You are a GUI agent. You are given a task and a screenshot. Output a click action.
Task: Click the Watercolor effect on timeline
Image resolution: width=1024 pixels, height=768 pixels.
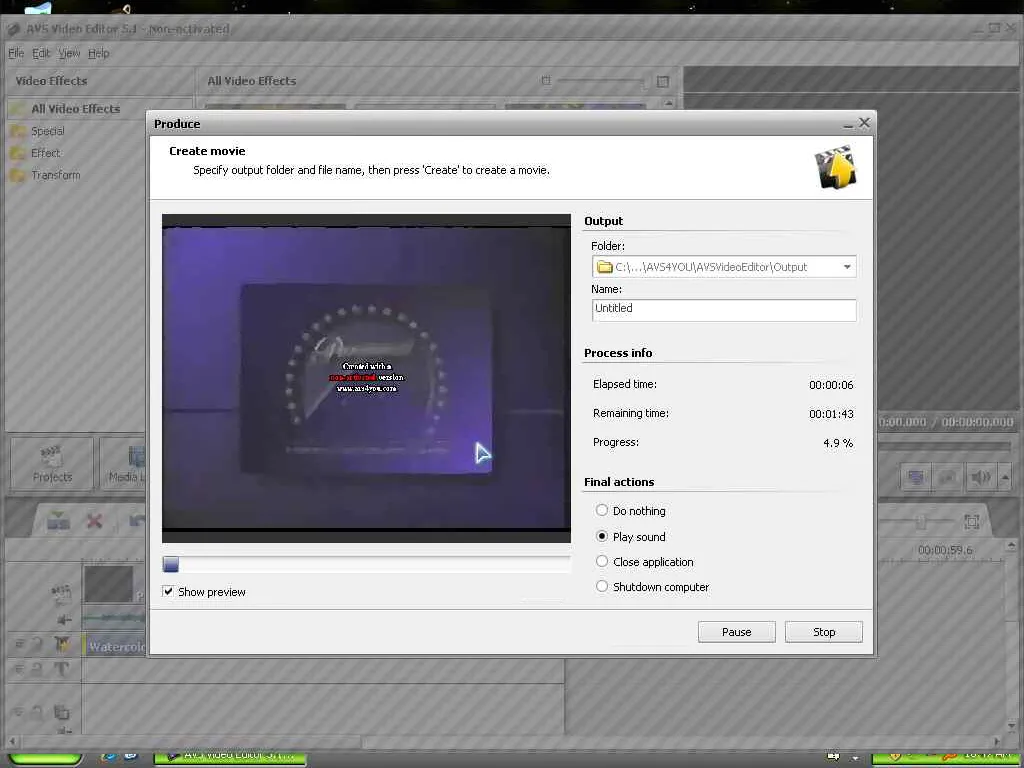(x=115, y=647)
